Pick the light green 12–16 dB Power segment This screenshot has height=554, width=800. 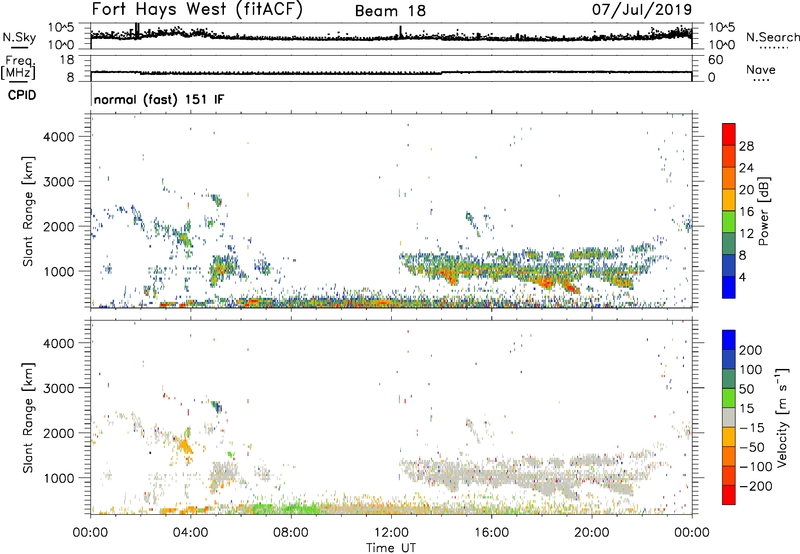[729, 221]
